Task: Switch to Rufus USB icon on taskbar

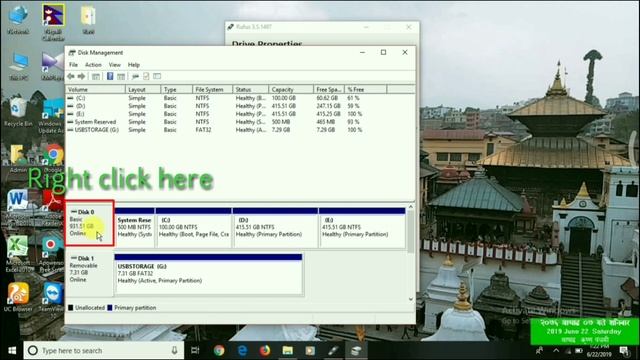Action: [333, 351]
